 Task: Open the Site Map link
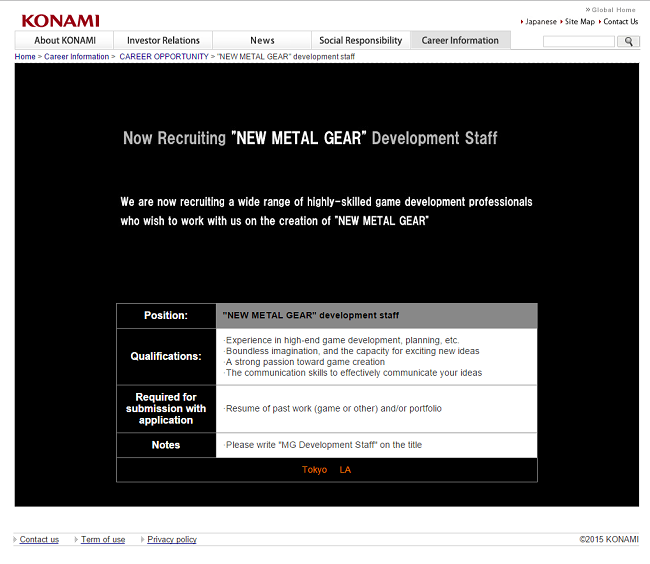click(x=579, y=21)
